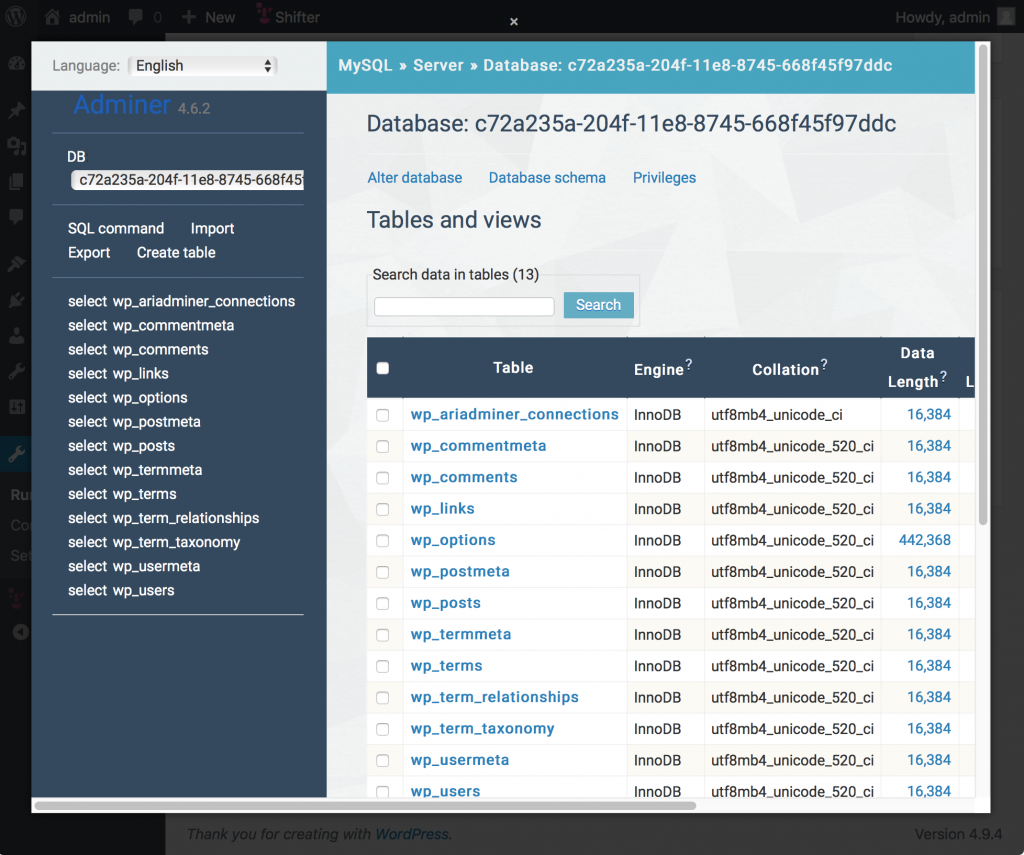Check the wp_links row checkbox
The image size is (1024, 855).
383,509
